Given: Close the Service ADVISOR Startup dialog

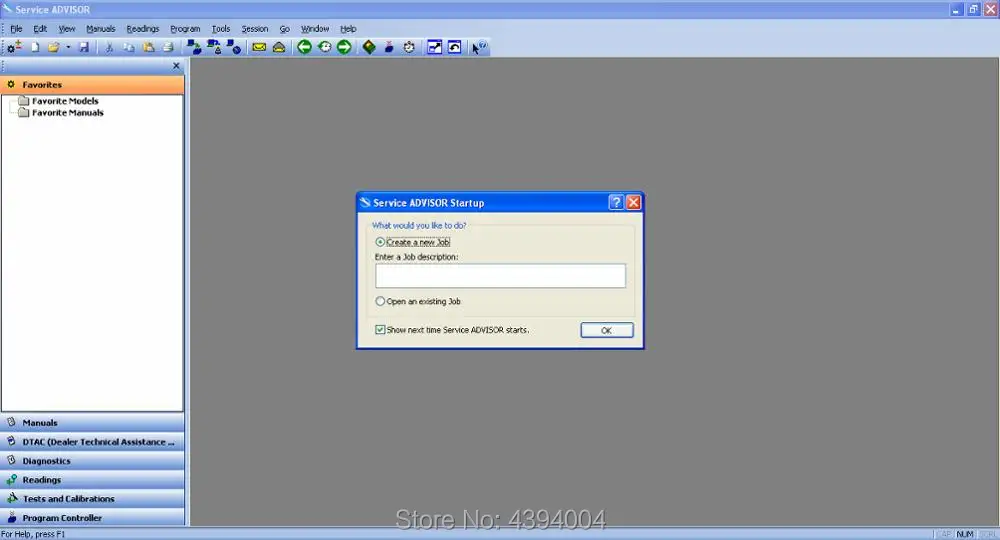Looking at the screenshot, I should click(x=633, y=202).
